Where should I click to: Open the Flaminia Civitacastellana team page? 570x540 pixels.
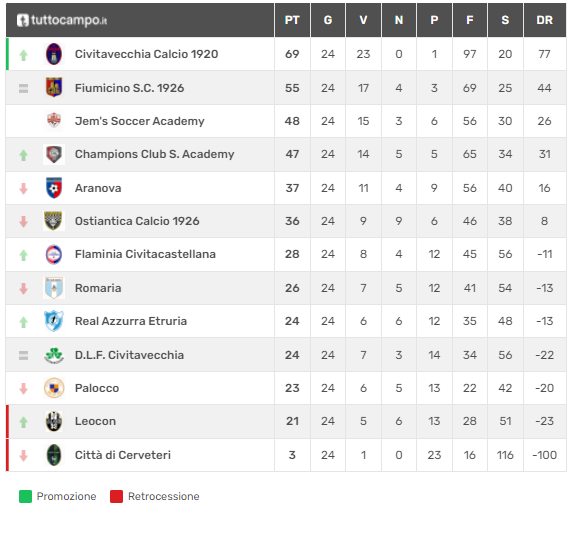click(145, 254)
